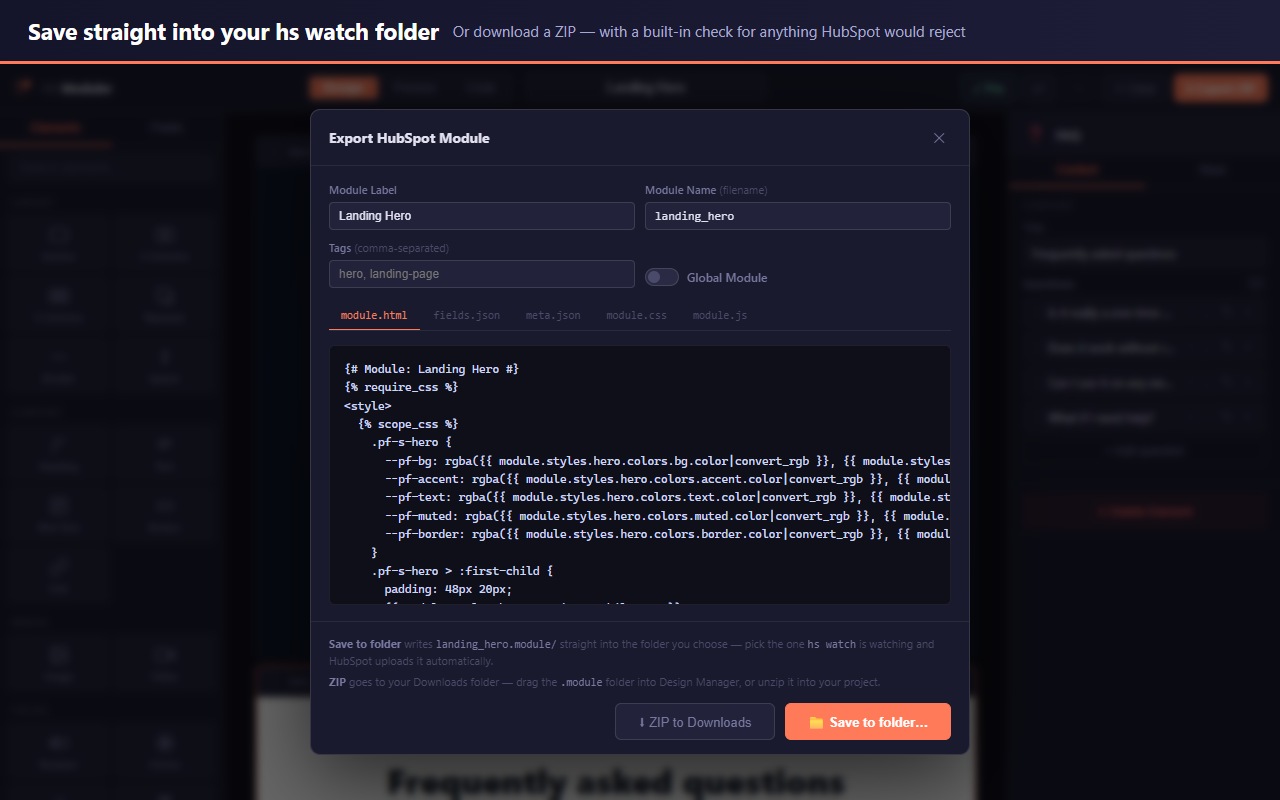The image size is (1280, 800).
Task: Click the --pf-accent variable line
Action: tap(667, 479)
